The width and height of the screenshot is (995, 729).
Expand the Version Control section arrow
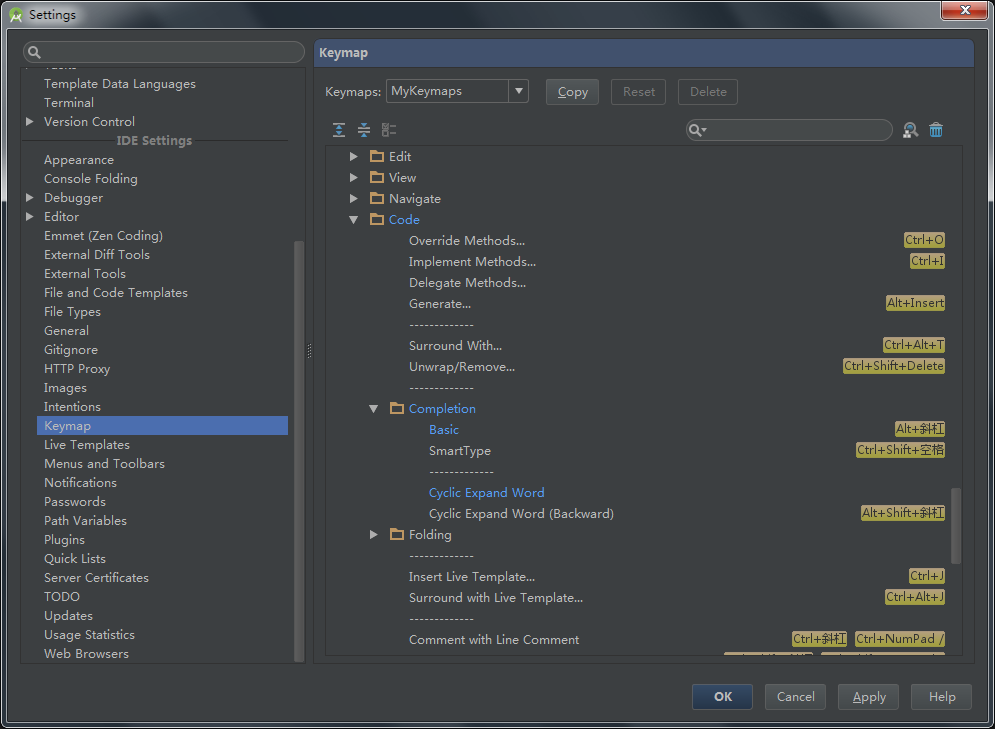coord(30,122)
